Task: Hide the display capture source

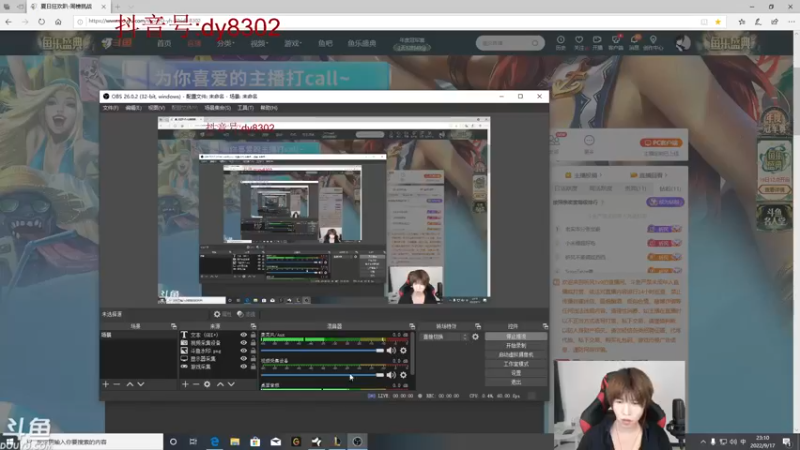Action: [x=243, y=359]
